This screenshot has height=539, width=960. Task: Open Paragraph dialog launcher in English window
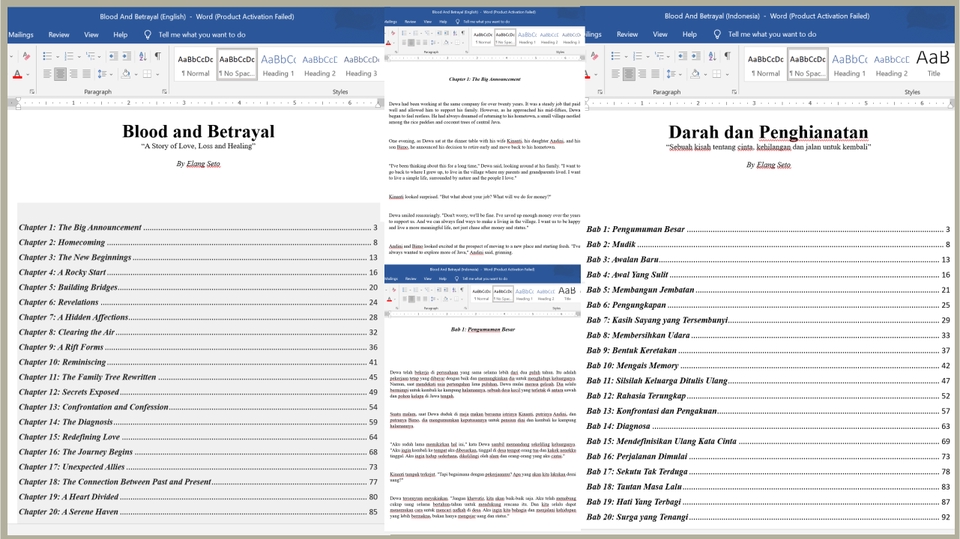point(164,92)
